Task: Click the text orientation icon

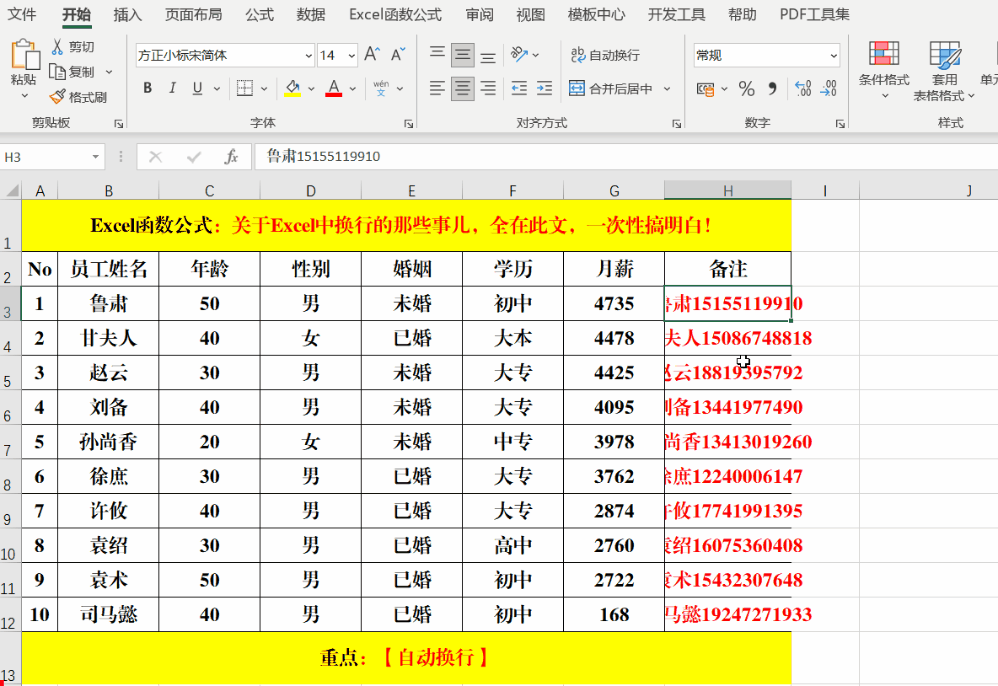Action: tap(519, 55)
